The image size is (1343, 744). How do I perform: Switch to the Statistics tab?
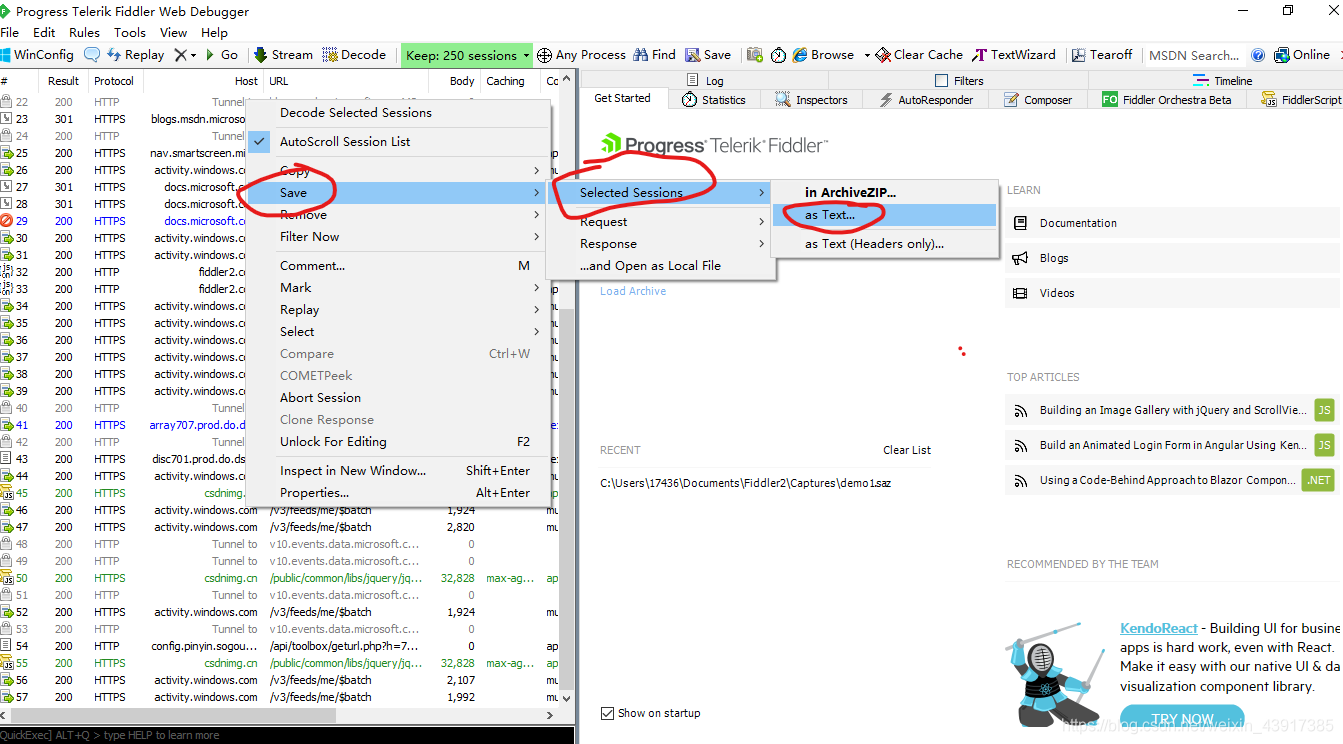click(x=714, y=100)
